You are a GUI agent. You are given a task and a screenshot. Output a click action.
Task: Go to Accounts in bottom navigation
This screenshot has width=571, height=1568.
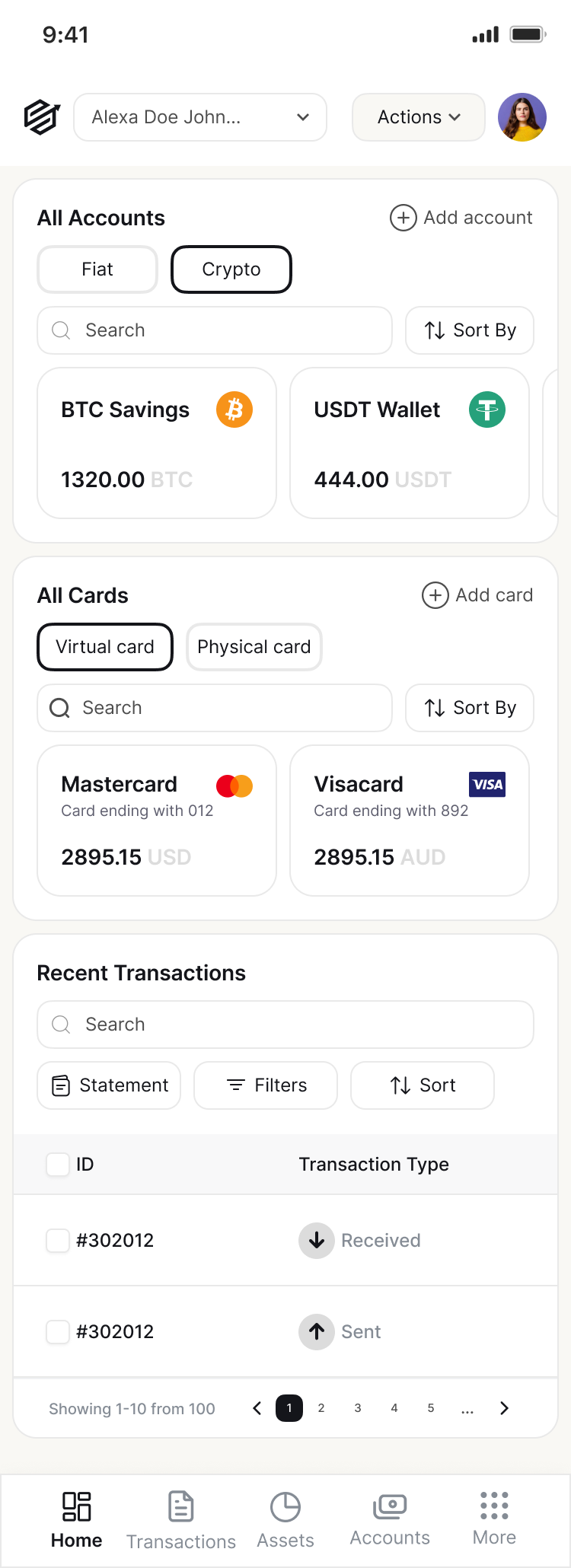(390, 1519)
